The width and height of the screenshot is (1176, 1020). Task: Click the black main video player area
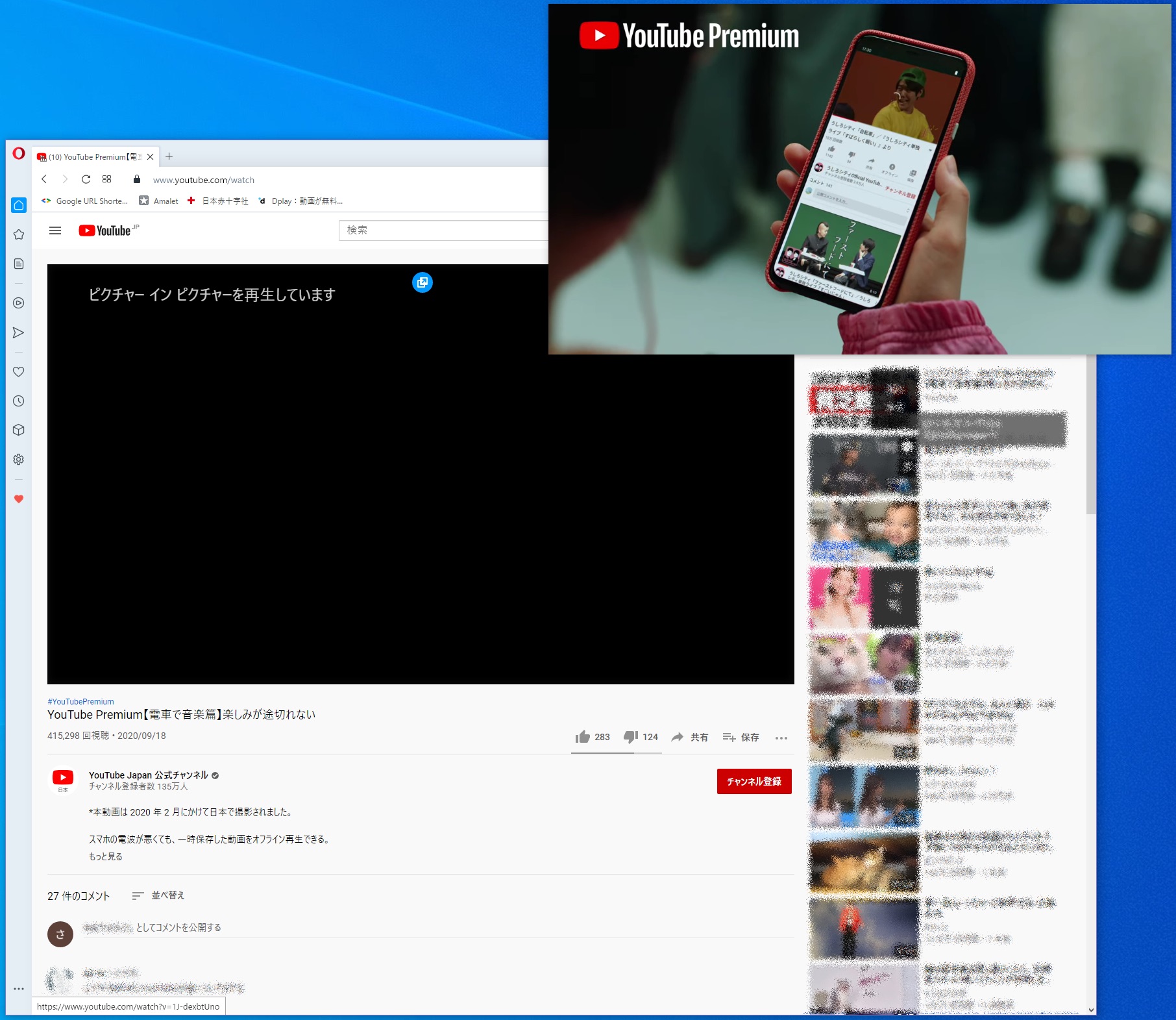coord(421,474)
